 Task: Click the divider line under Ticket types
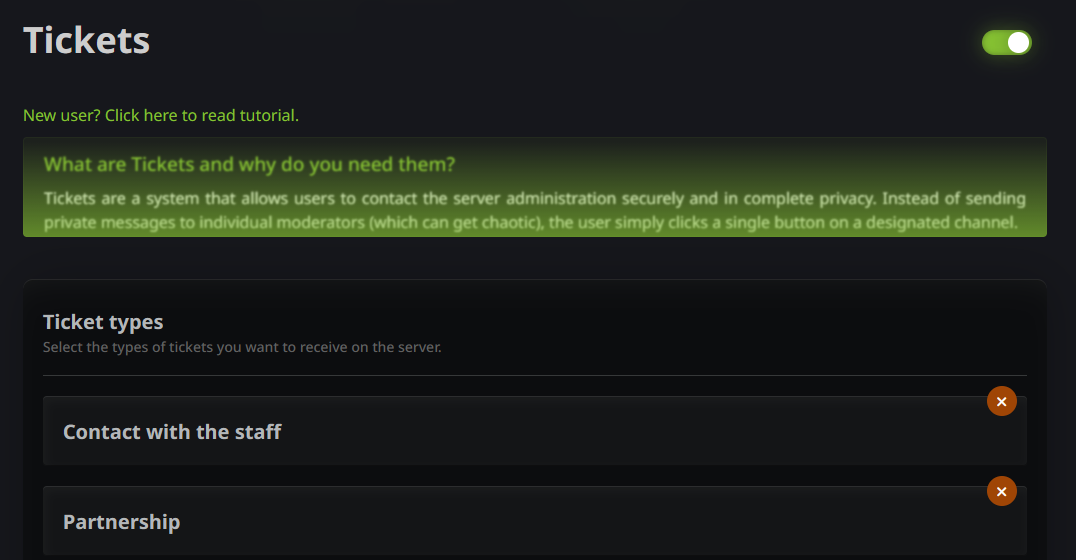click(x=534, y=375)
